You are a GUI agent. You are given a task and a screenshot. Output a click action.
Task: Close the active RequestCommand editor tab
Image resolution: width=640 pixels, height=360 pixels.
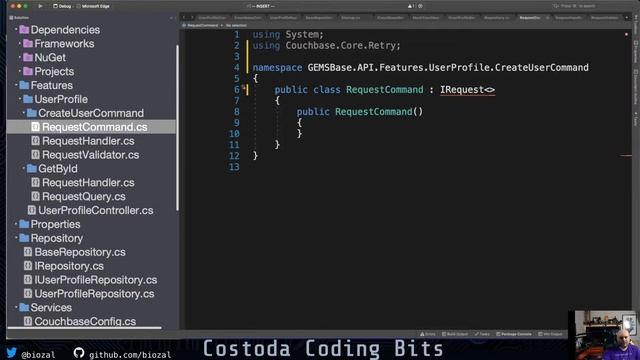(547, 18)
